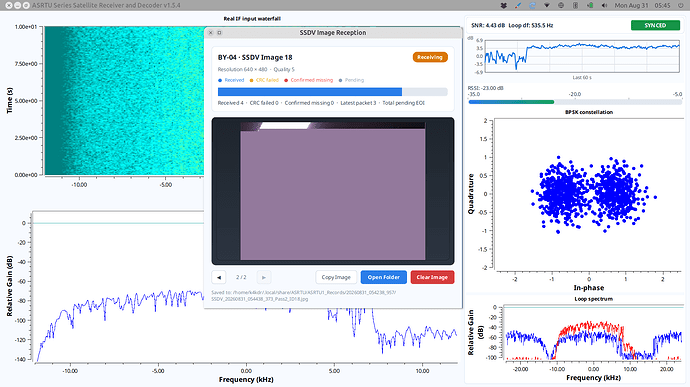Minimize the main ASRTU receiver window
The height and width of the screenshot is (387, 690).
18,5
